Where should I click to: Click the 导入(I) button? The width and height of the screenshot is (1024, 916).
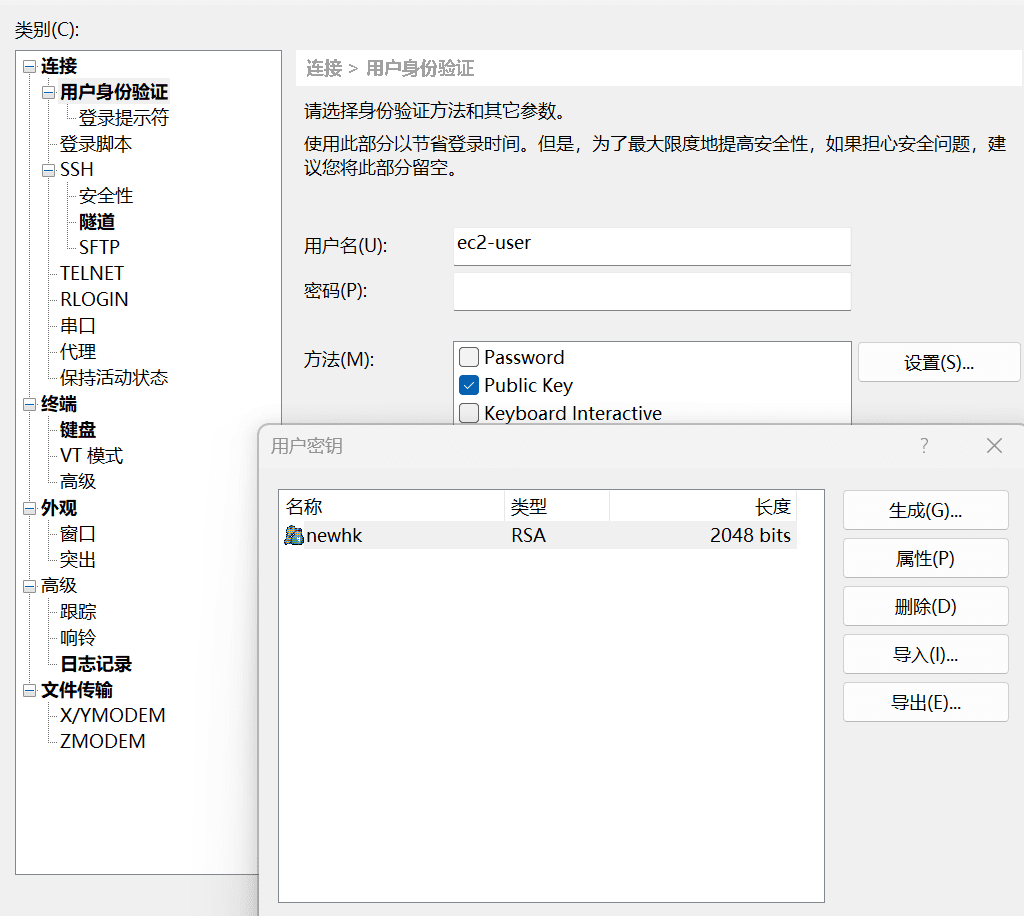click(925, 654)
